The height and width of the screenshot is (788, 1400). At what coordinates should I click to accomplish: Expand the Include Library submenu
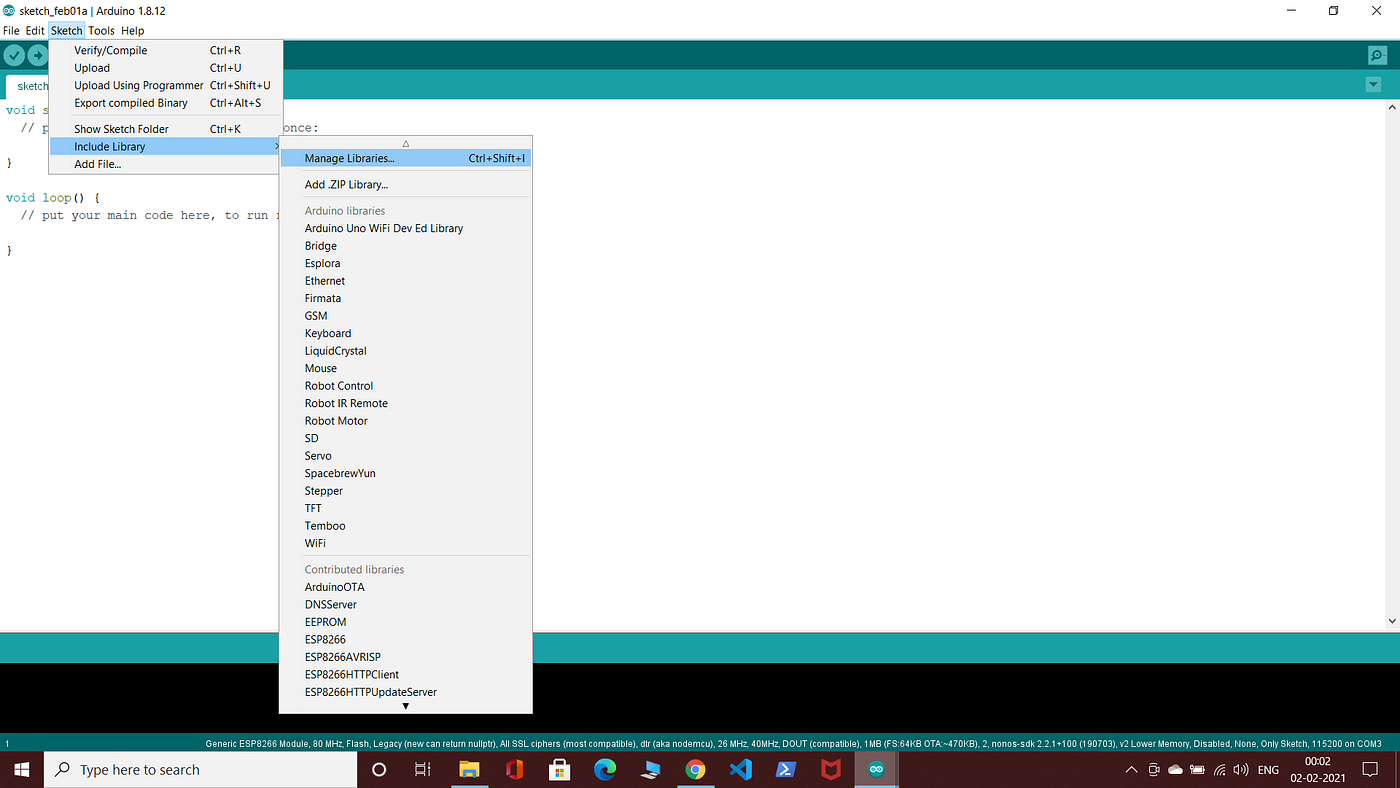point(166,147)
